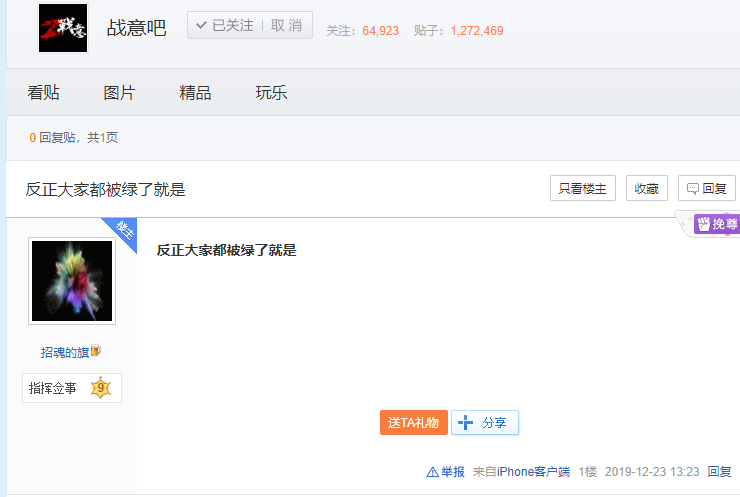The image size is (740, 497).
Task: Open the 战意吧 forum name link
Action: coord(137,28)
